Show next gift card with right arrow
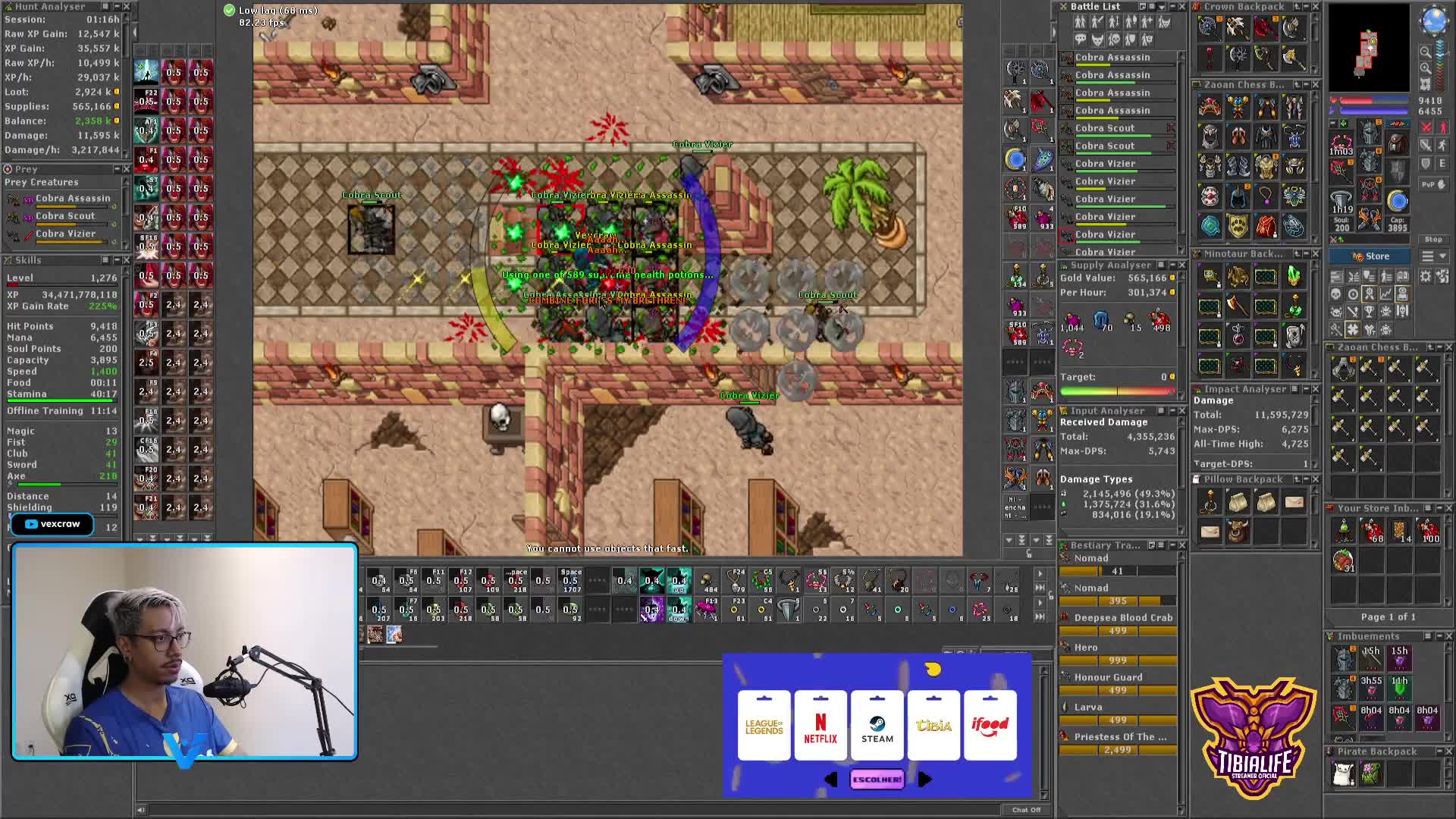1456x819 pixels. pyautogui.click(x=924, y=780)
